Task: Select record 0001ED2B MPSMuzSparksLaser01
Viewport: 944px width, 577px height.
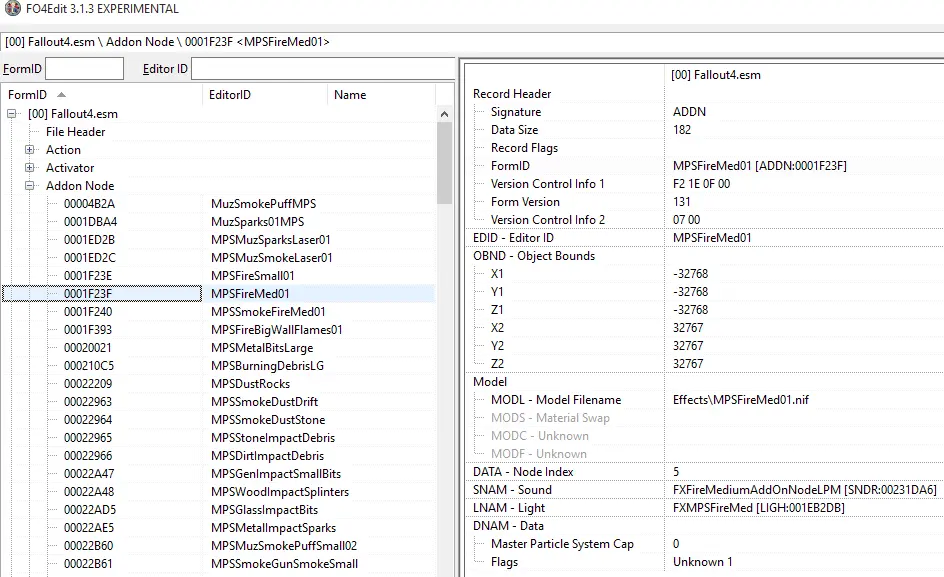Action: coord(219,240)
